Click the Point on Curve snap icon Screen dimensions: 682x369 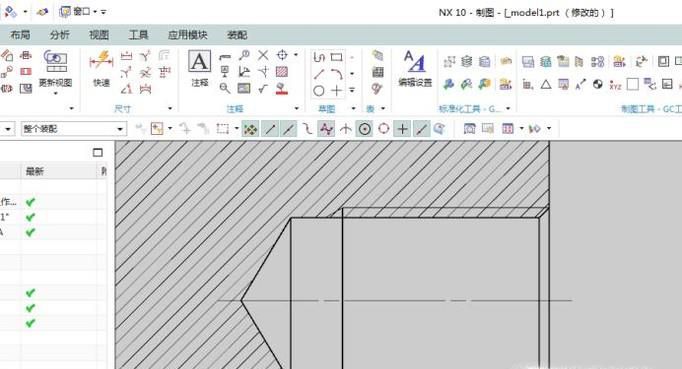point(421,129)
